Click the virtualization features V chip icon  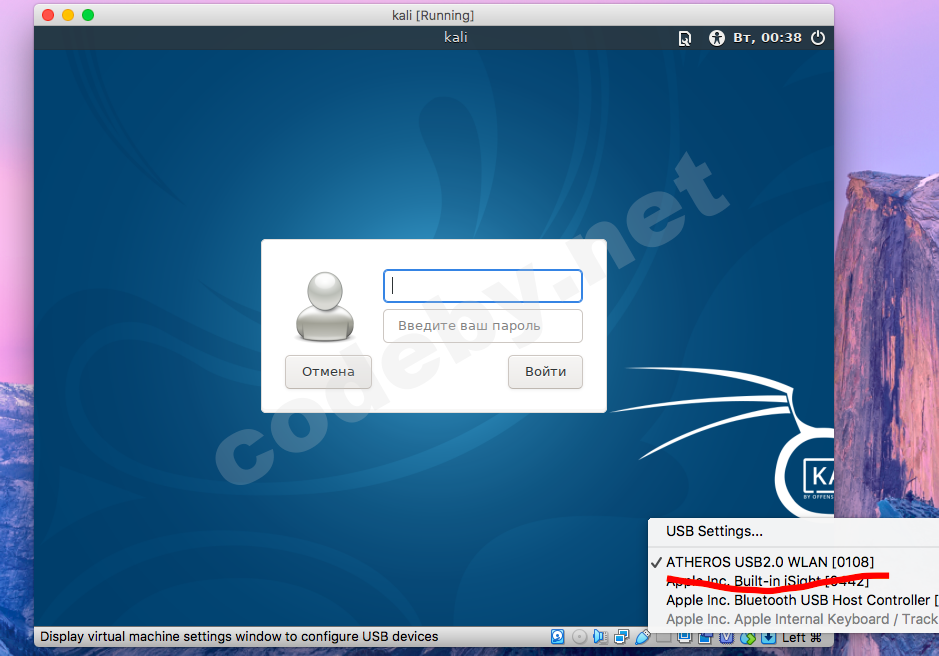(726, 637)
